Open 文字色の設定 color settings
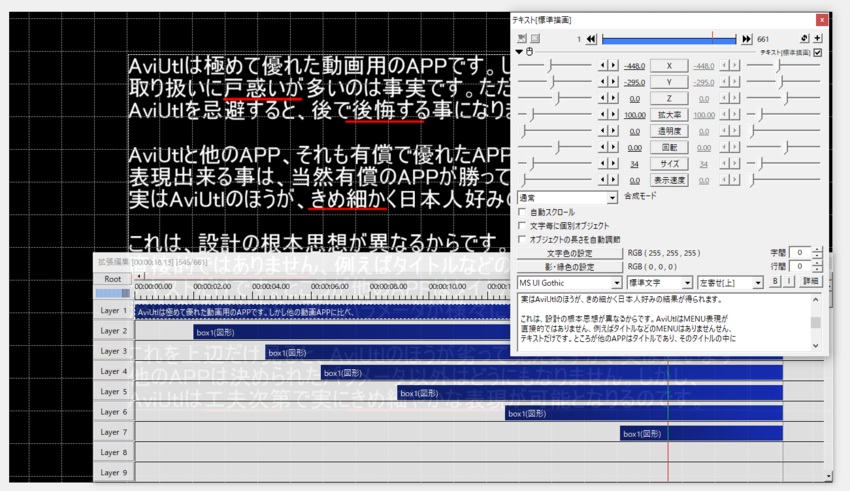This screenshot has width=850, height=491. click(569, 253)
